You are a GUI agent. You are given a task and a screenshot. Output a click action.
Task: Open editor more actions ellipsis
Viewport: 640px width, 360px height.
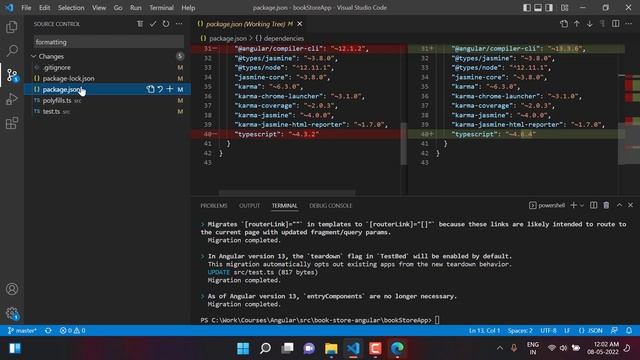pyautogui.click(x=628, y=24)
